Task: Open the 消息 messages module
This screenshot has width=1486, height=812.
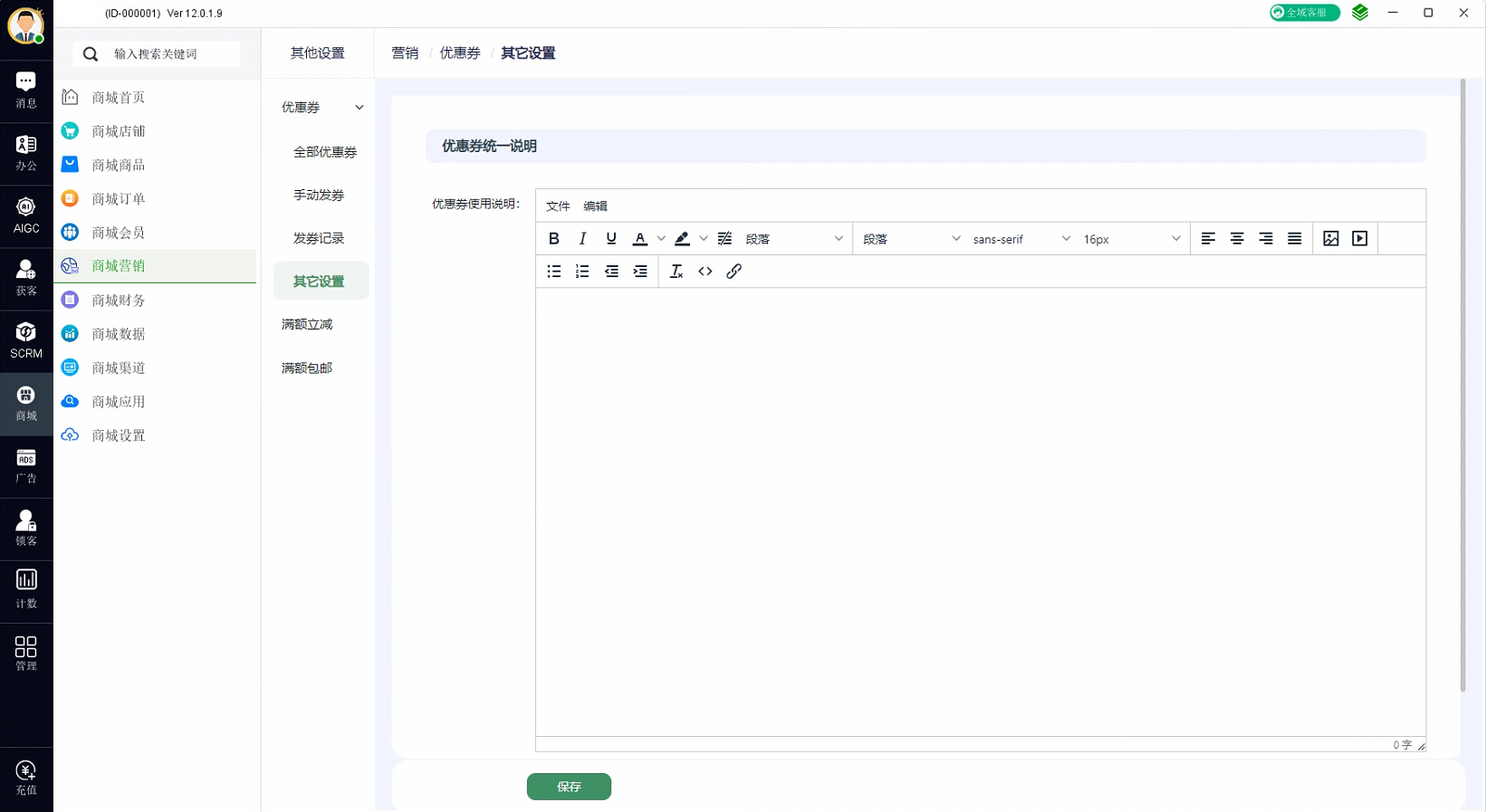Action: point(26,91)
